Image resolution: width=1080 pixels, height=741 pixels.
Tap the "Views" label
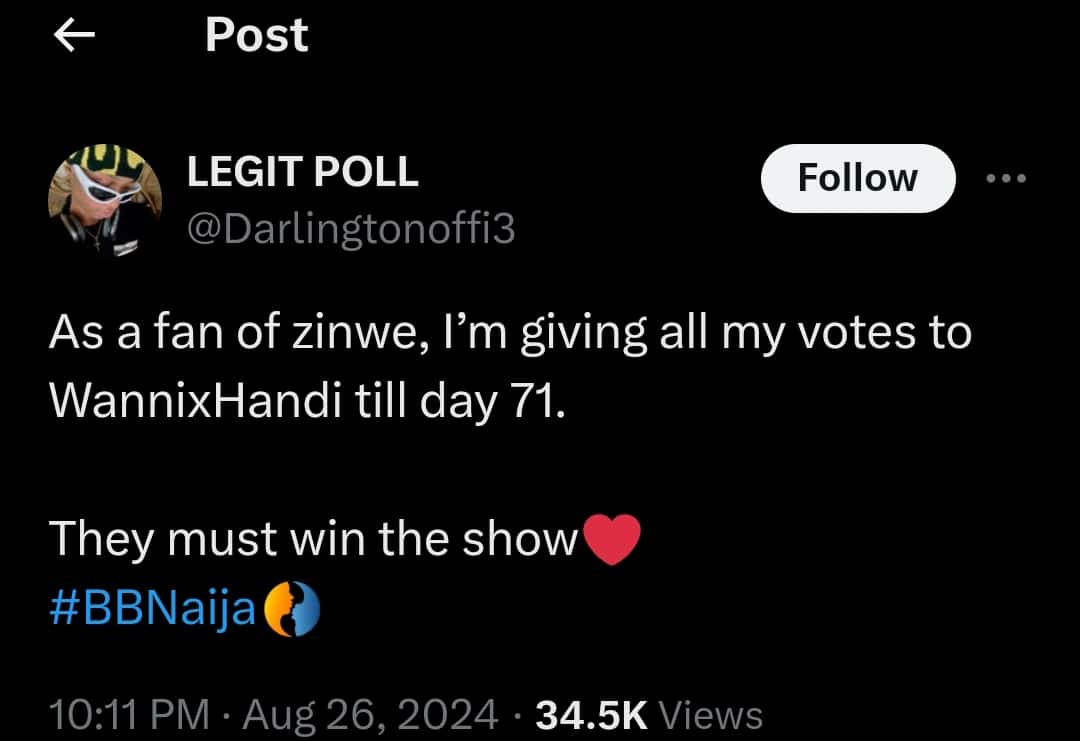[x=713, y=714]
